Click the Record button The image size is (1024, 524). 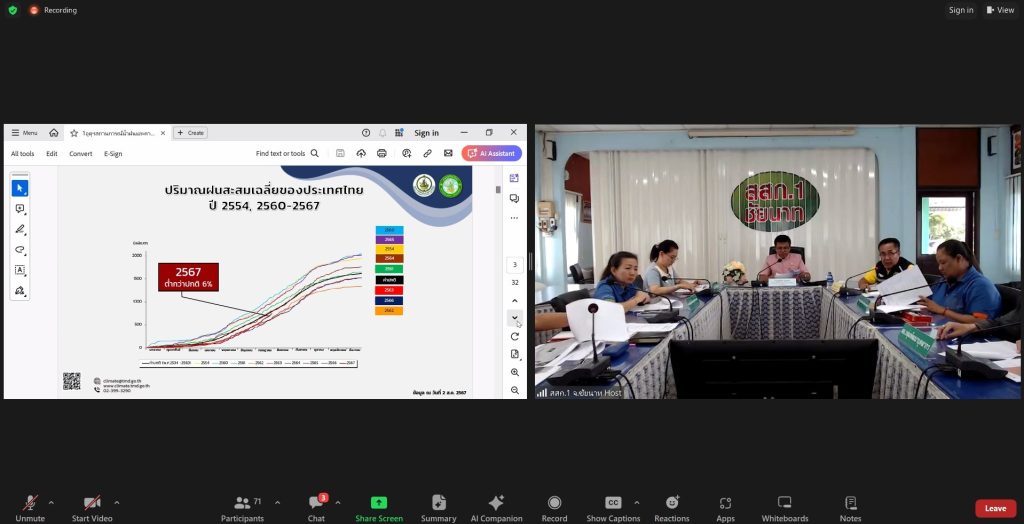[554, 509]
